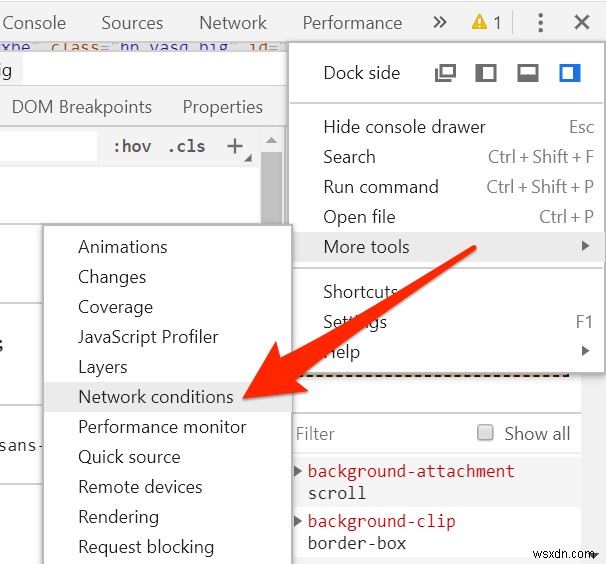Click the styles filter input box

coord(48,146)
